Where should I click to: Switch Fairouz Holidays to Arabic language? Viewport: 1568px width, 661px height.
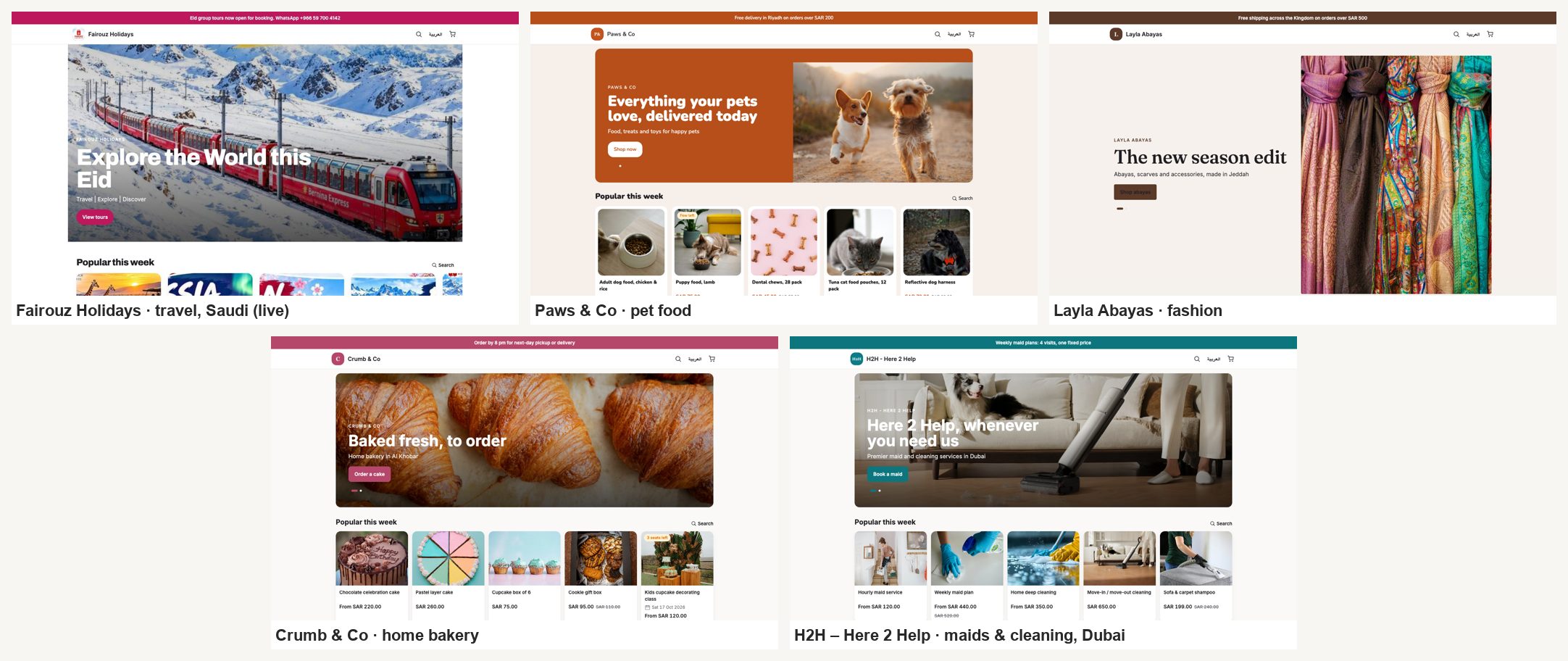(435, 34)
